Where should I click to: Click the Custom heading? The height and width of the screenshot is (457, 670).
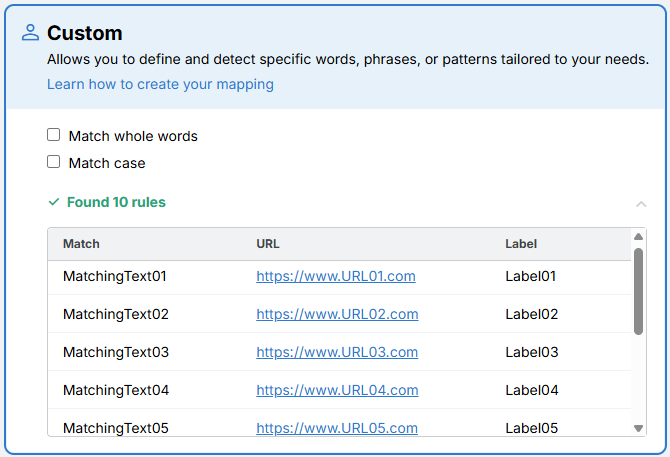[x=85, y=33]
